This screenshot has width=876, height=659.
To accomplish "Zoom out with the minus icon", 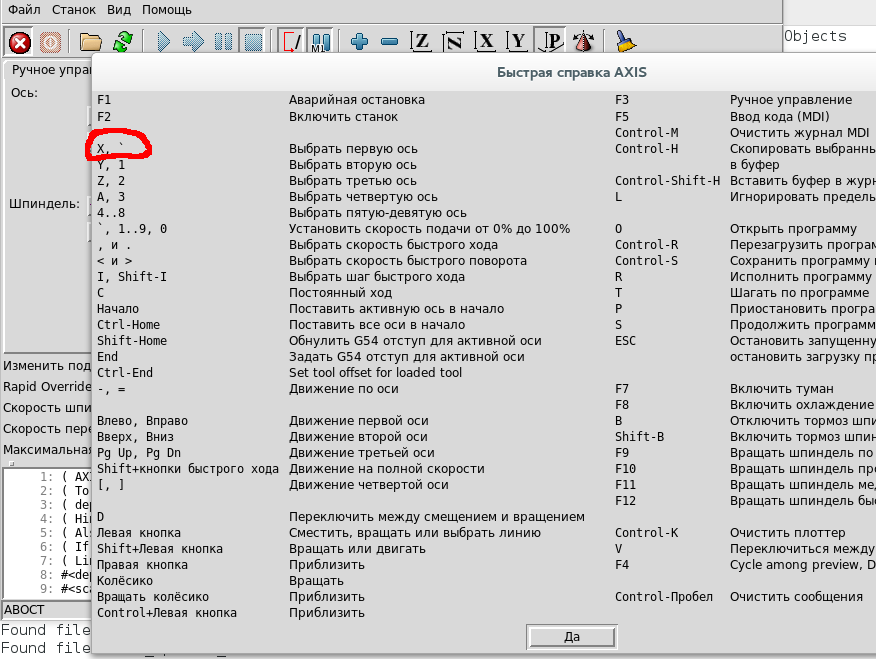I will click(389, 42).
